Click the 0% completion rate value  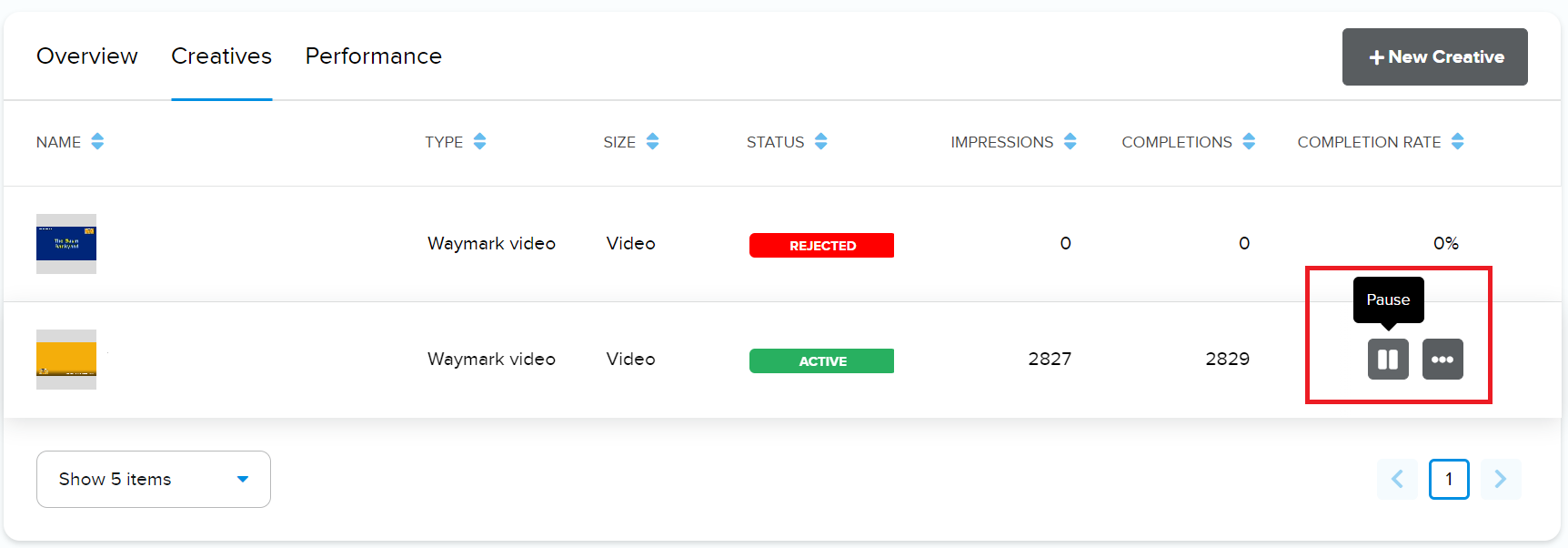pos(1446,243)
